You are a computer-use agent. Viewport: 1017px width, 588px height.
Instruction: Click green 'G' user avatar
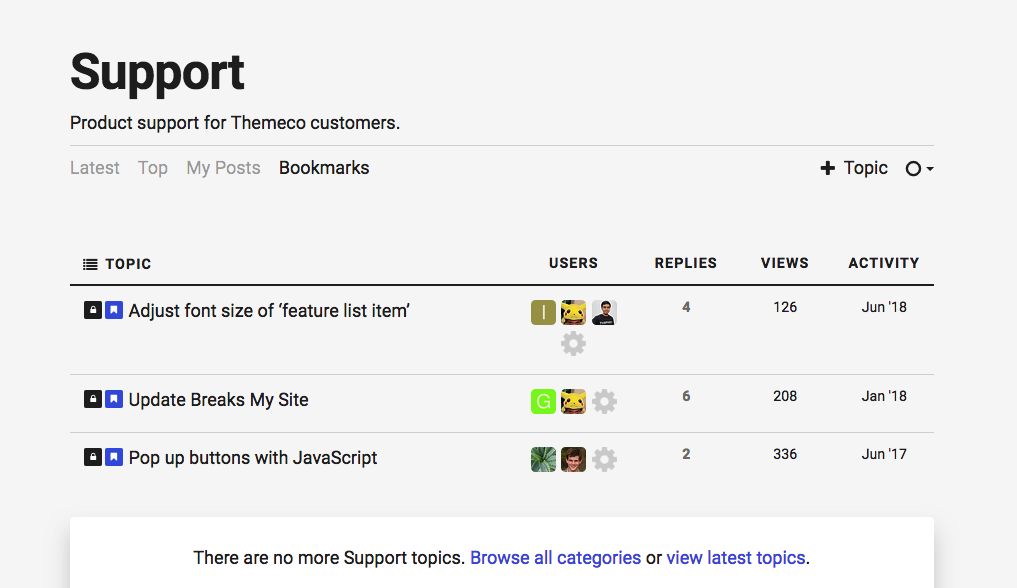pyautogui.click(x=543, y=402)
